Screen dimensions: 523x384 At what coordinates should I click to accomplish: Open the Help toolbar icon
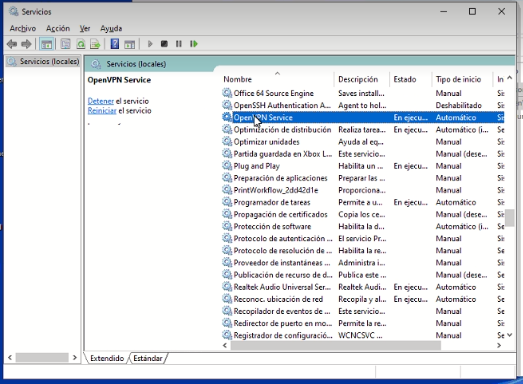click(115, 44)
